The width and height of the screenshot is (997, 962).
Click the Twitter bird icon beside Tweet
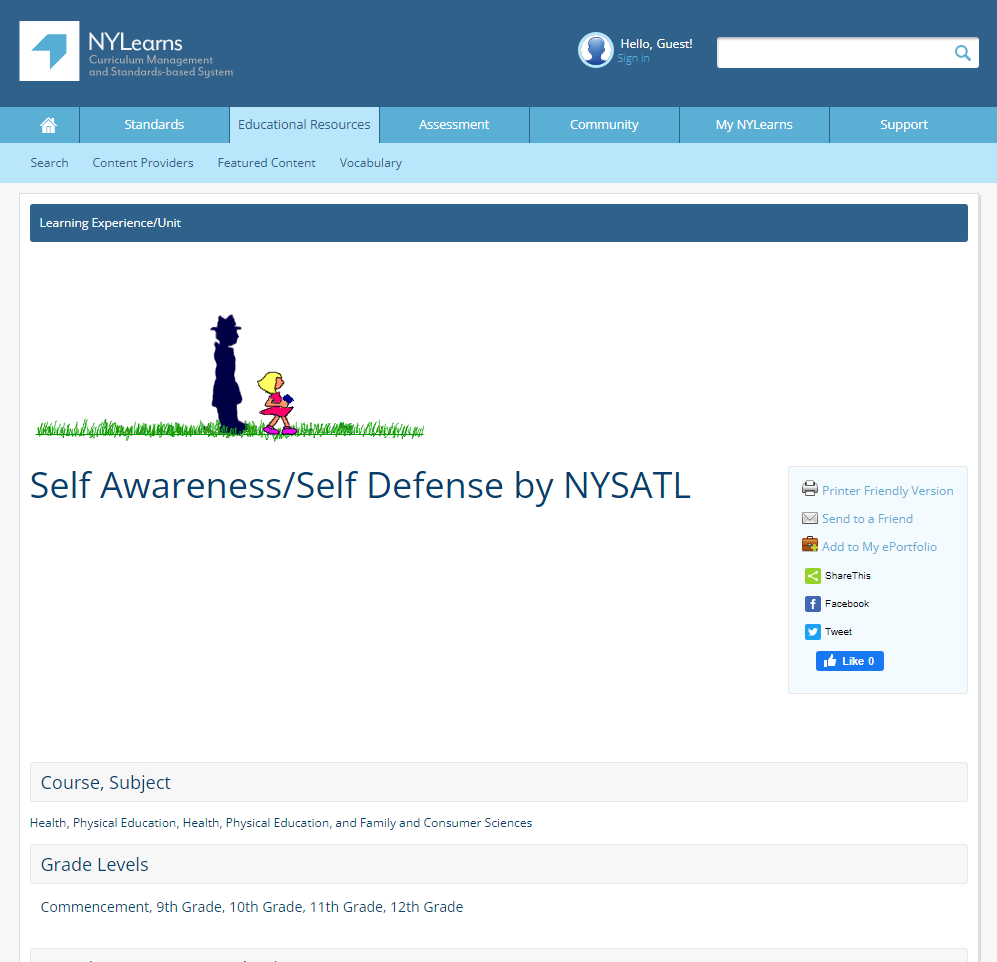(812, 631)
